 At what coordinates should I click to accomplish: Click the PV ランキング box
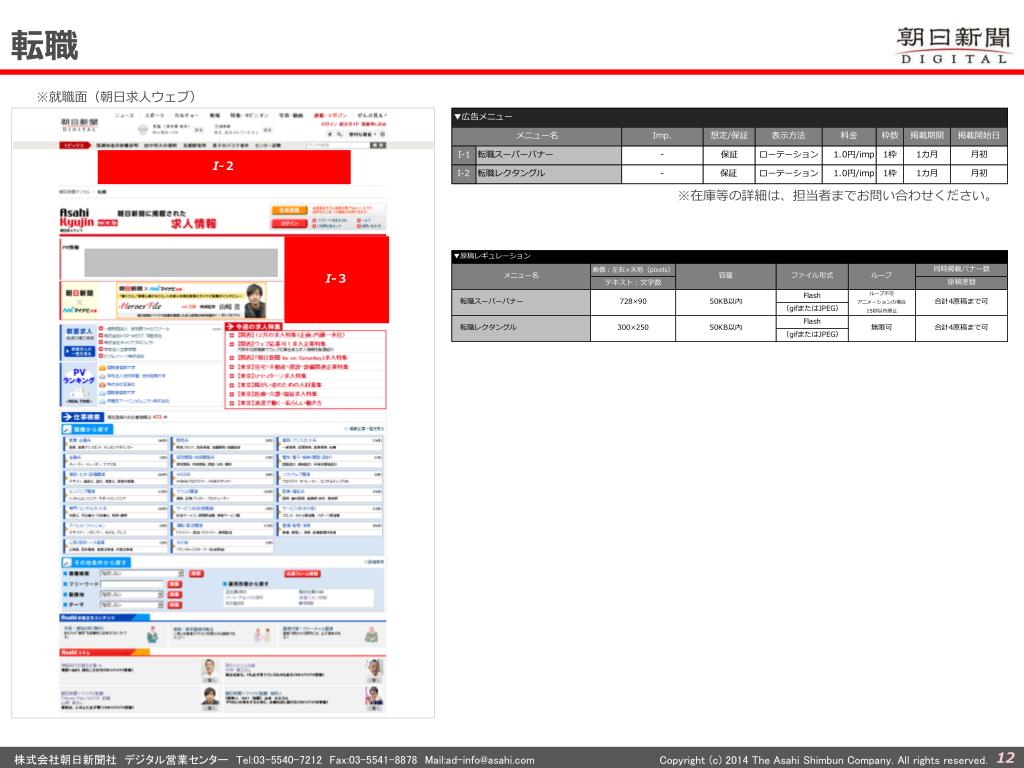click(x=79, y=385)
